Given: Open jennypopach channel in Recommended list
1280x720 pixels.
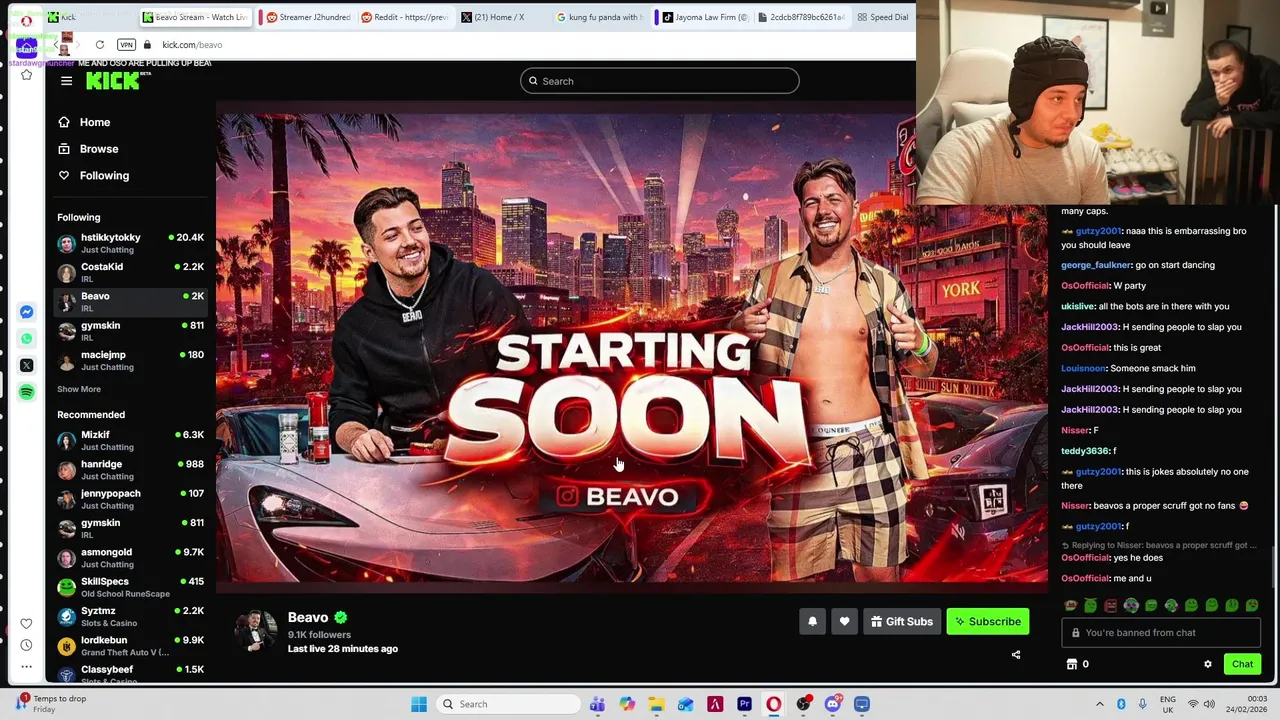Looking at the screenshot, I should [x=130, y=499].
